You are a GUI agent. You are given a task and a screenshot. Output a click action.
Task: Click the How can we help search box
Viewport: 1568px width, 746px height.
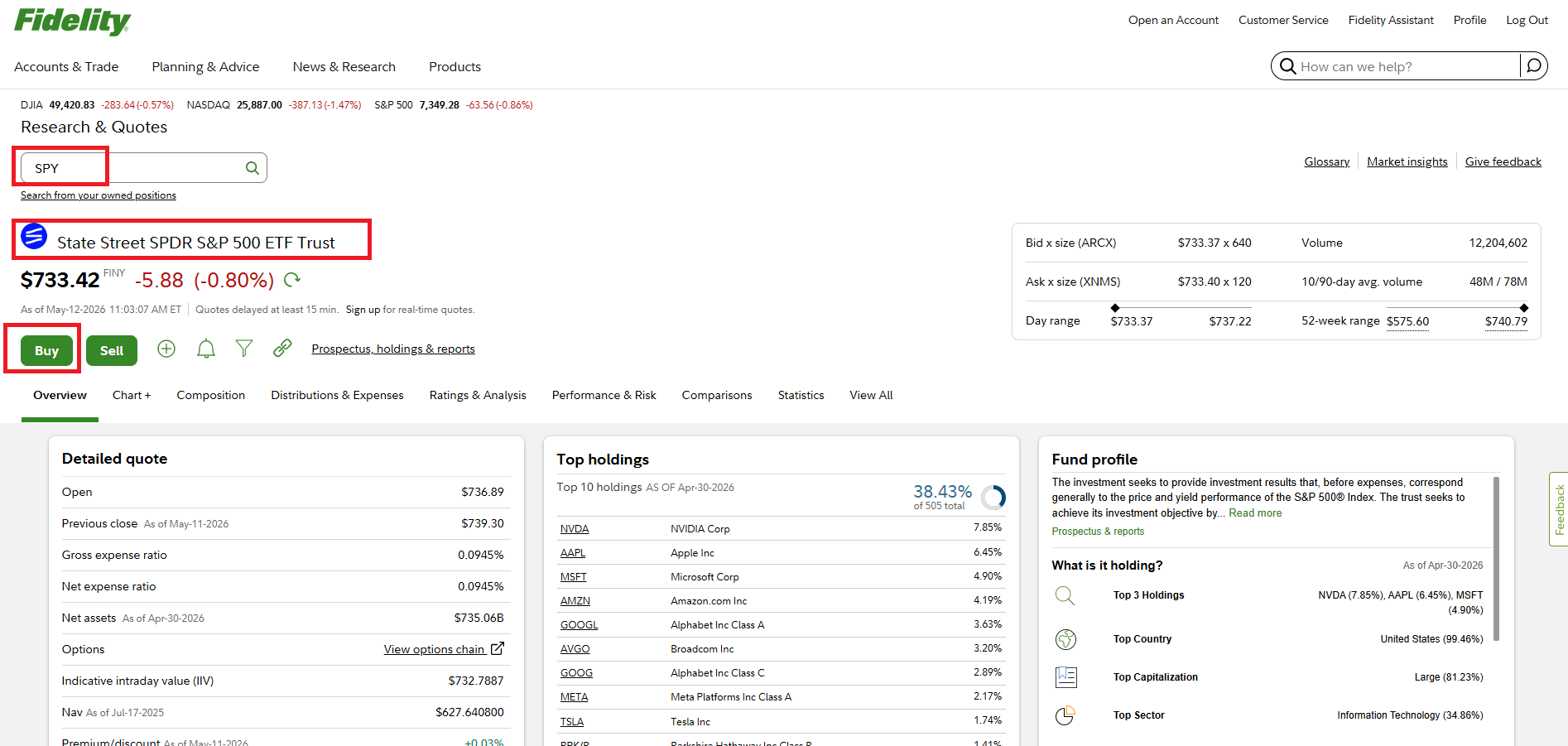[1407, 66]
